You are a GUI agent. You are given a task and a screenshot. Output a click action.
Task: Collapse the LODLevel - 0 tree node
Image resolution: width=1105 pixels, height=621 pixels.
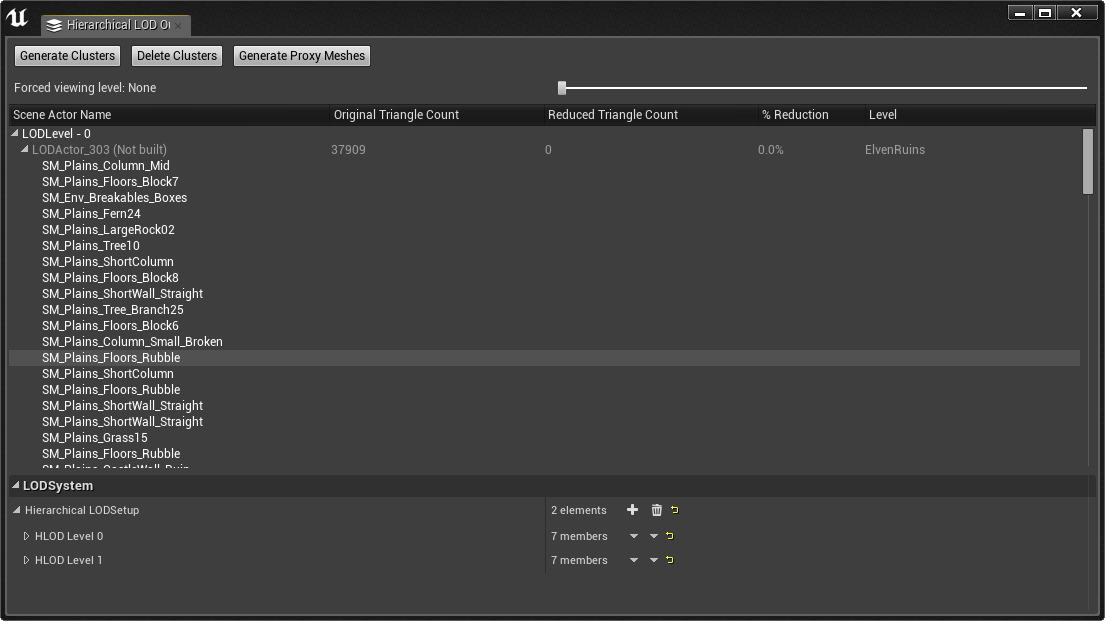tap(15, 133)
